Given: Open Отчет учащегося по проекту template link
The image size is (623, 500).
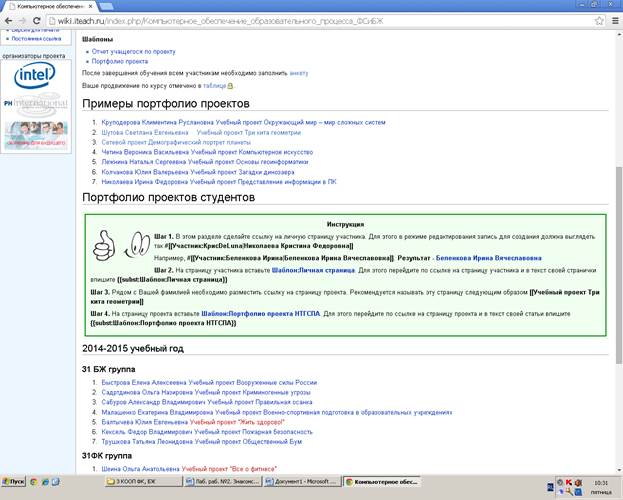Looking at the screenshot, I should coord(134,51).
